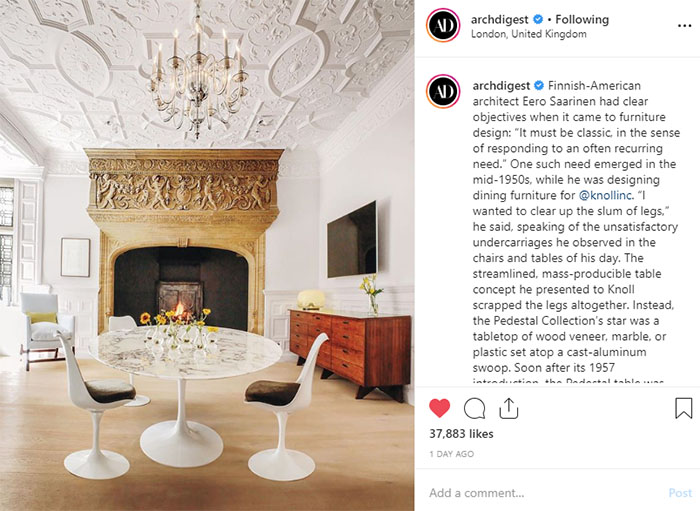Viewport: 700px width, 511px height.
Task: Share post using the upload arrow icon
Action: (x=508, y=408)
